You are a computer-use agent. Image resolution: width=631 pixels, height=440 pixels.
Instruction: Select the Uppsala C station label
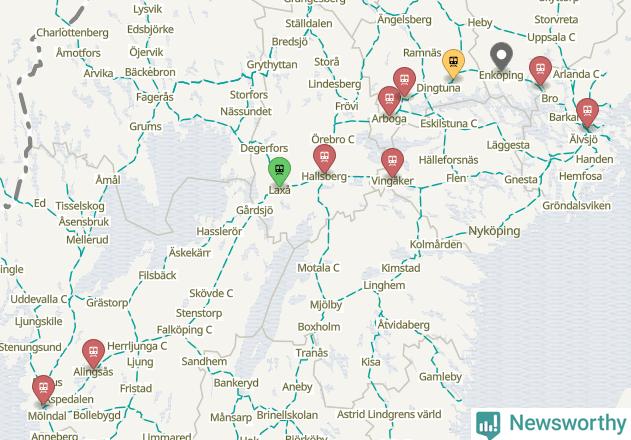(x=551, y=37)
